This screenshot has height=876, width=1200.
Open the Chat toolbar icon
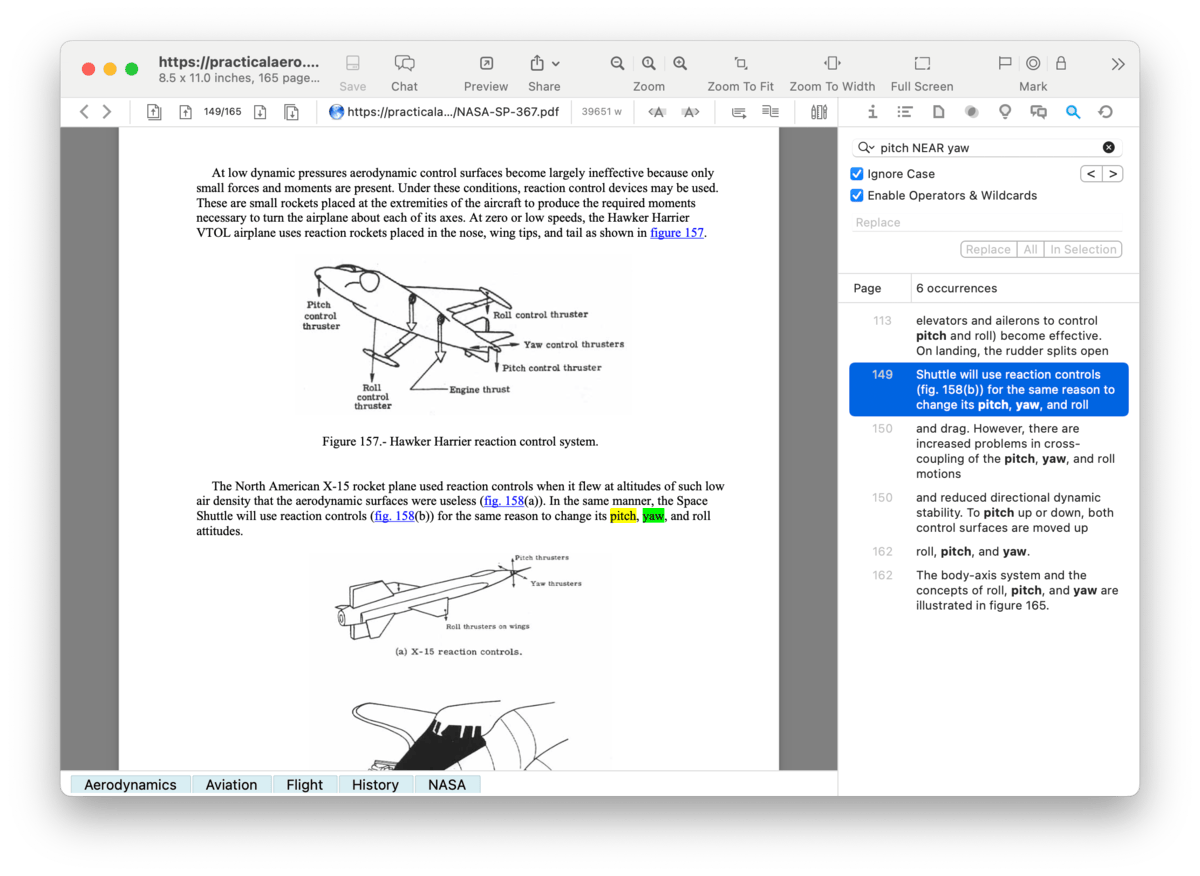[x=404, y=64]
